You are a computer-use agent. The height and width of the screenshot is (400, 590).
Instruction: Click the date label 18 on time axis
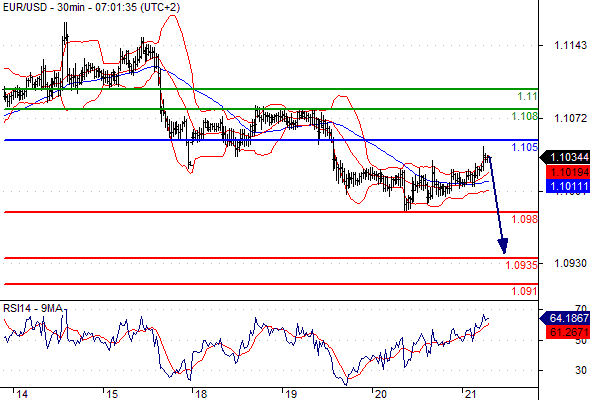(x=201, y=394)
